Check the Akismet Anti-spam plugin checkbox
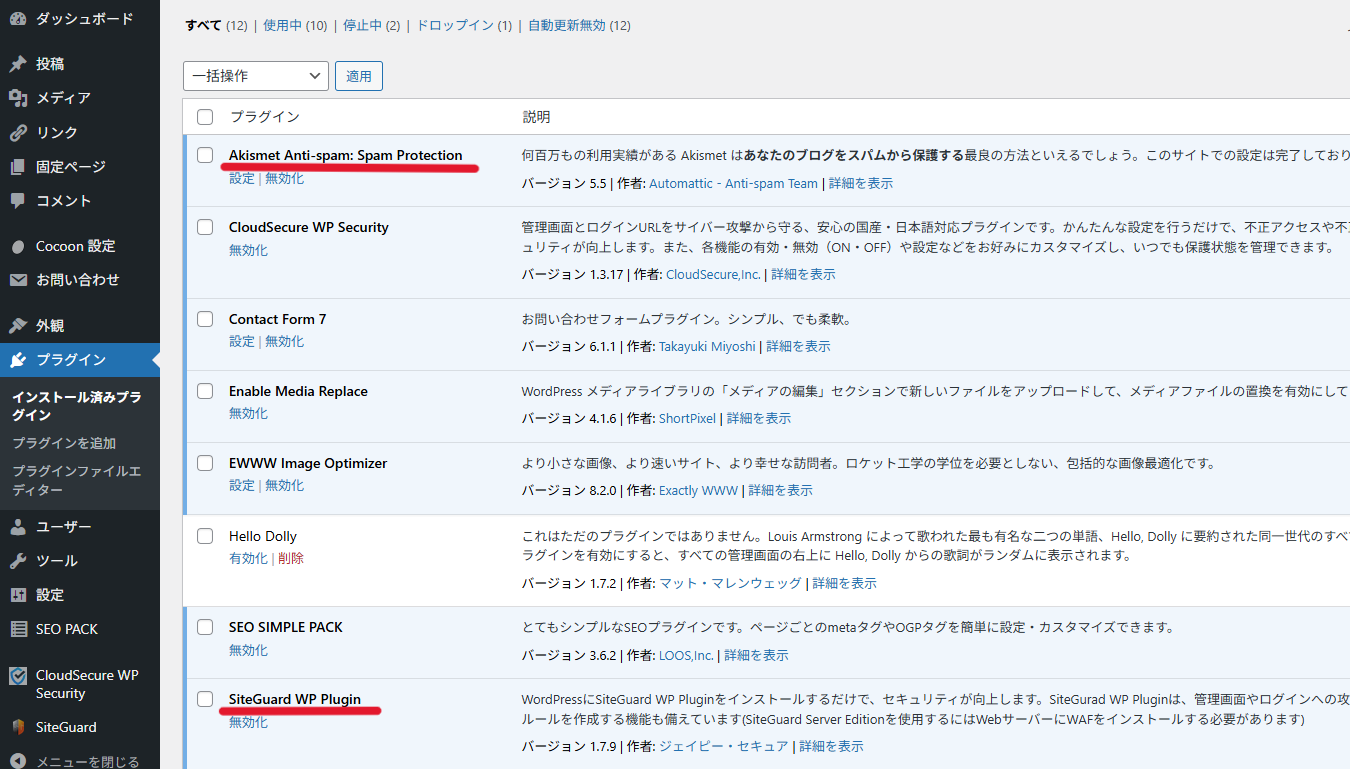1350x769 pixels. coord(205,155)
